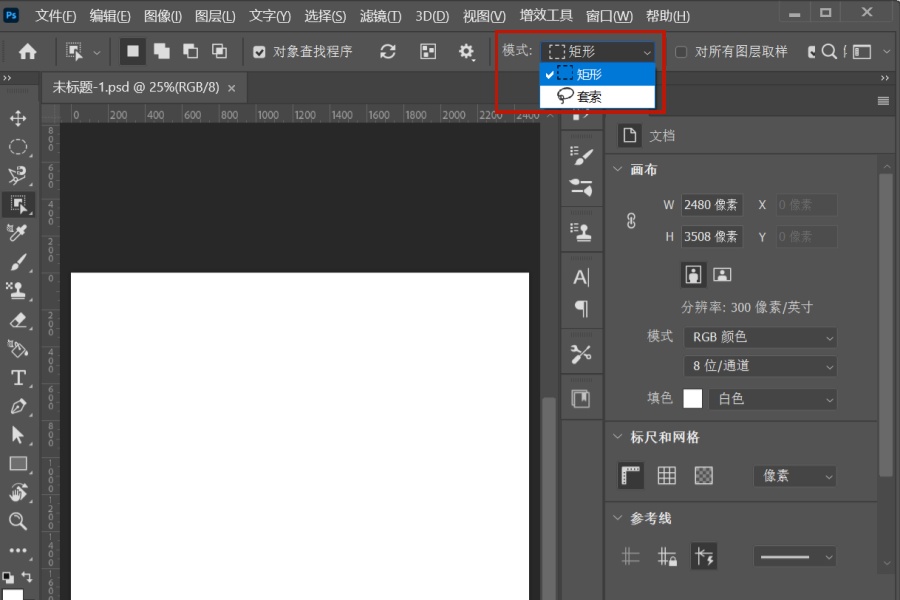
Task: Choose Intersect with selection mode
Action: tap(219, 51)
